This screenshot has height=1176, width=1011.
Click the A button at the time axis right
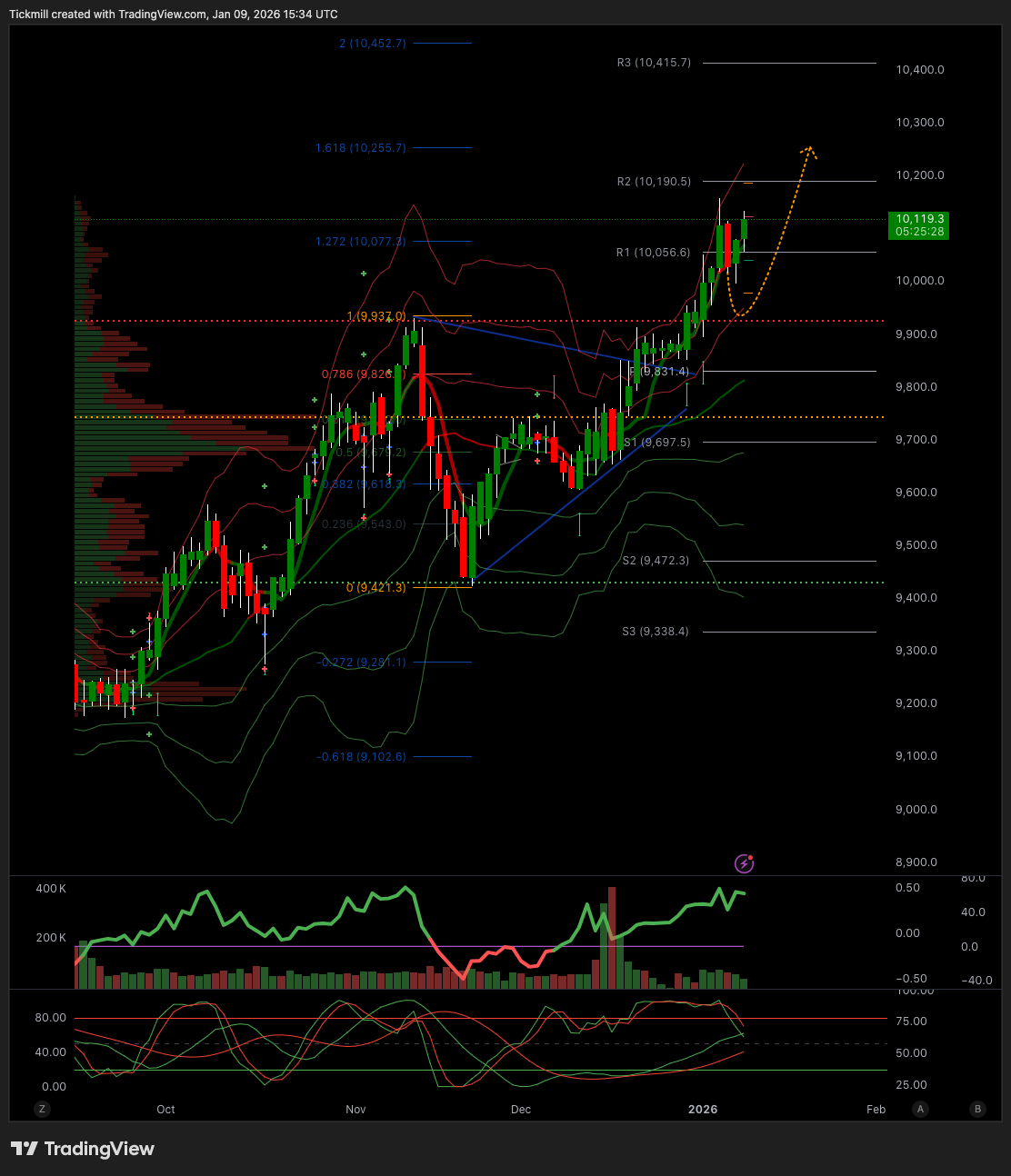920,1109
